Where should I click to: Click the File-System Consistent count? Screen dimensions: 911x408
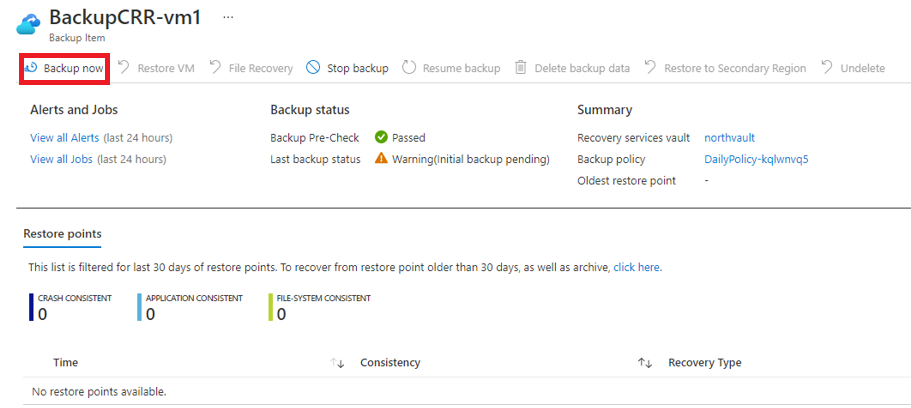coord(281,314)
